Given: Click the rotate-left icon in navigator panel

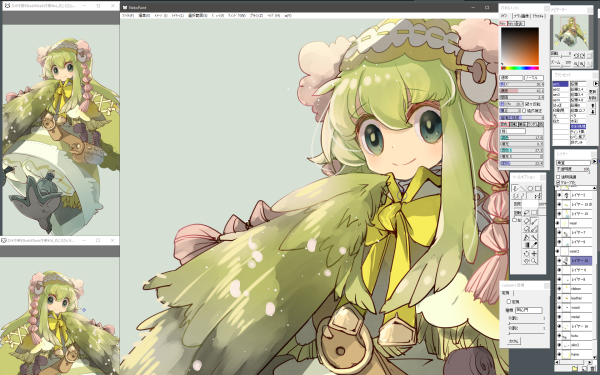Looking at the screenshot, I should [x=576, y=55].
